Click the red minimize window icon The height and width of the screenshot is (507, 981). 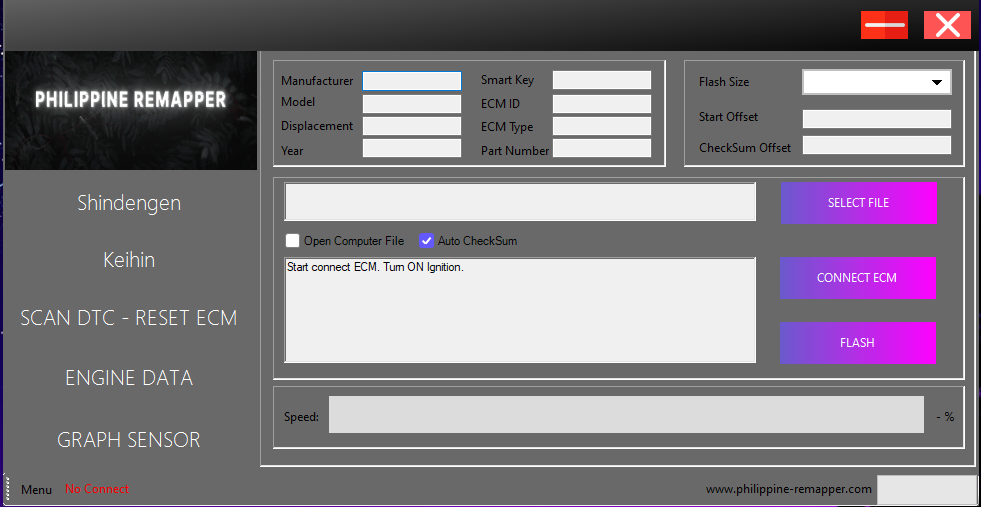[x=884, y=25]
